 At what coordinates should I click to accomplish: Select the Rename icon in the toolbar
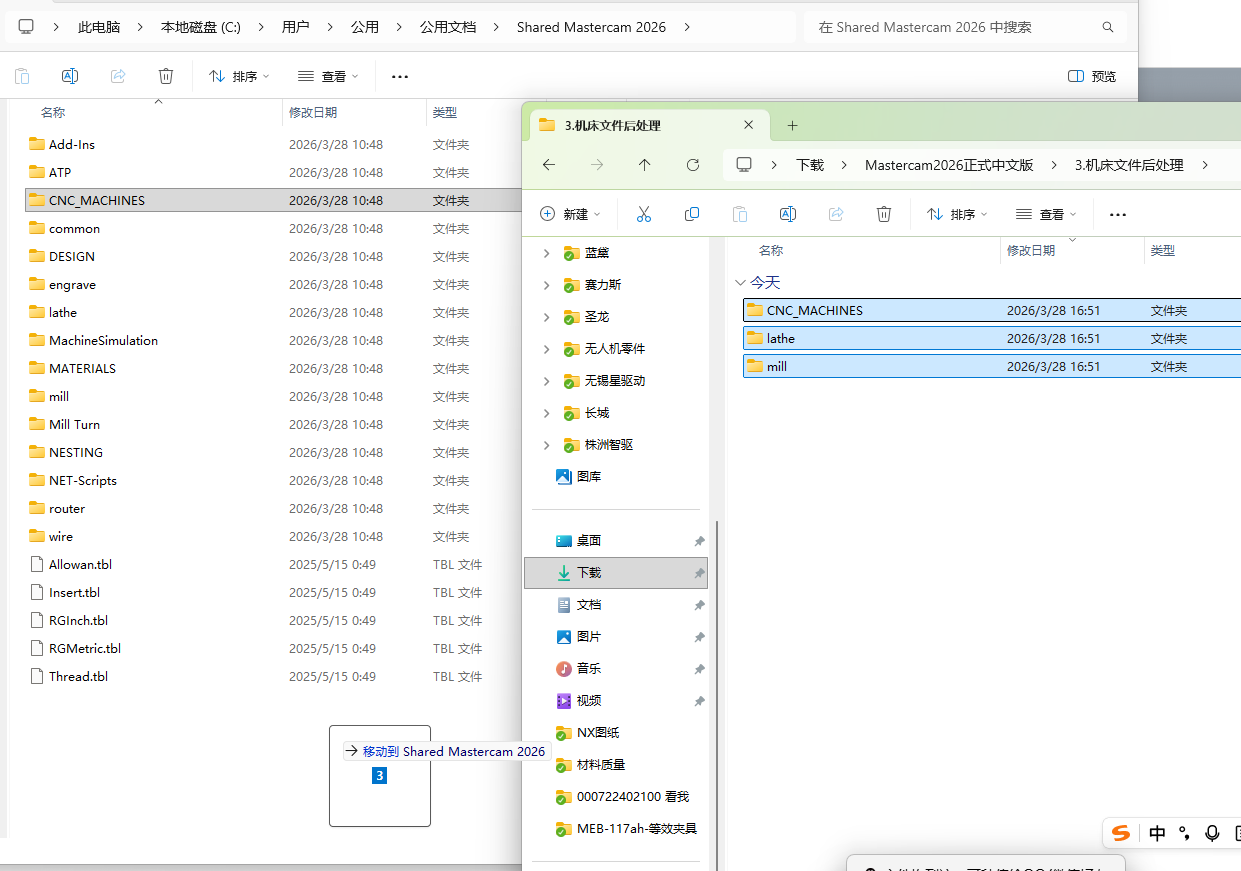click(x=787, y=213)
